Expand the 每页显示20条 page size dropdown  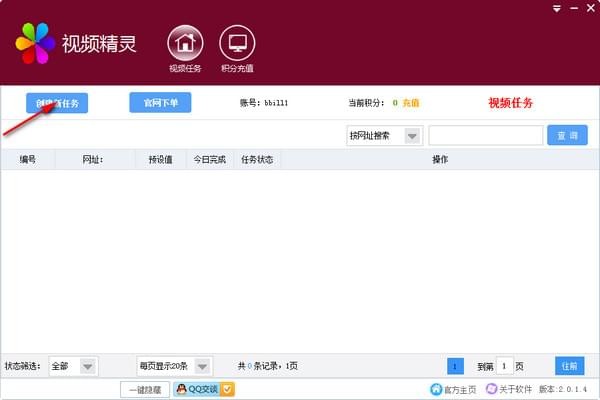click(203, 367)
